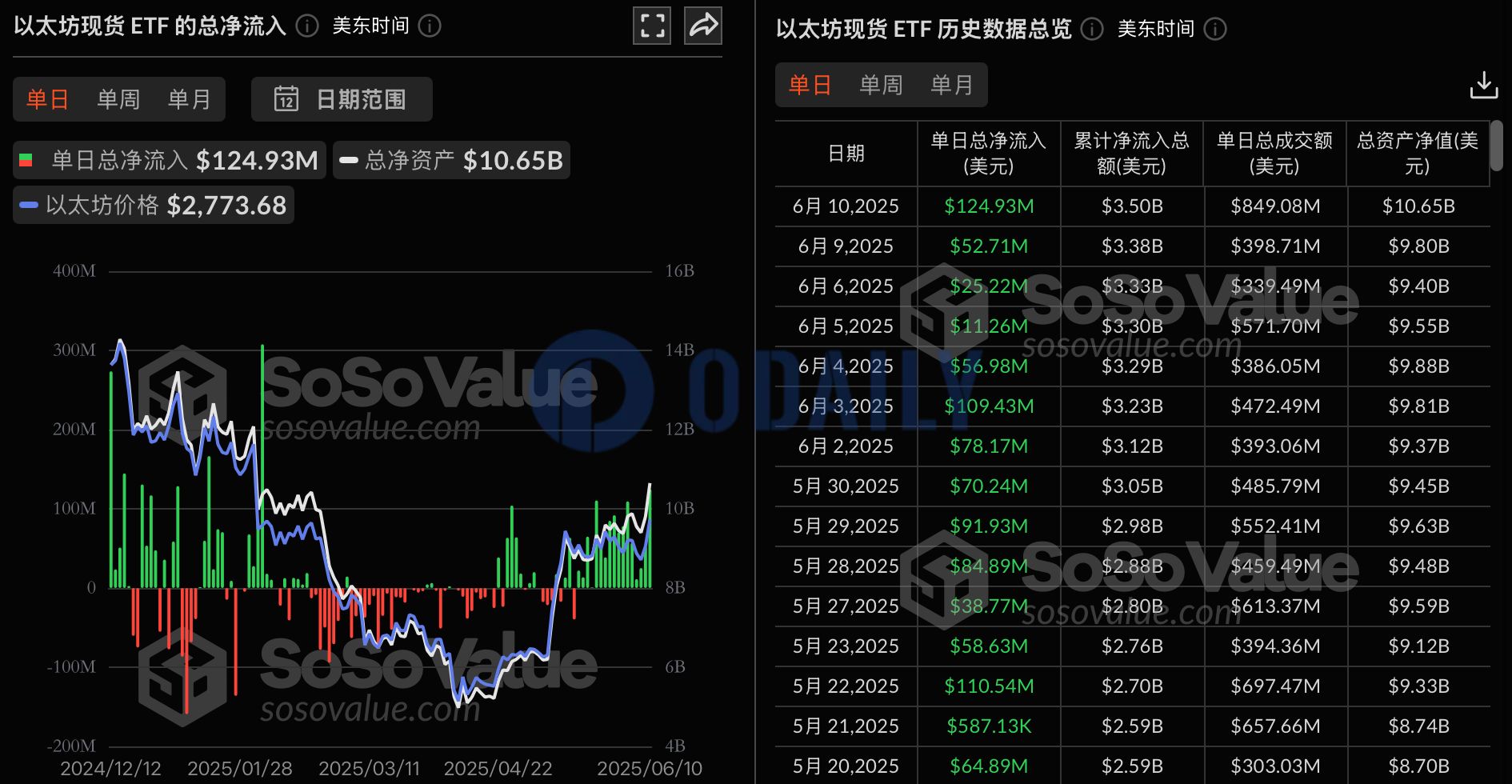The width and height of the screenshot is (1512, 784).
Task: Click the $613.37M trading volume cell
Action: click(1275, 606)
